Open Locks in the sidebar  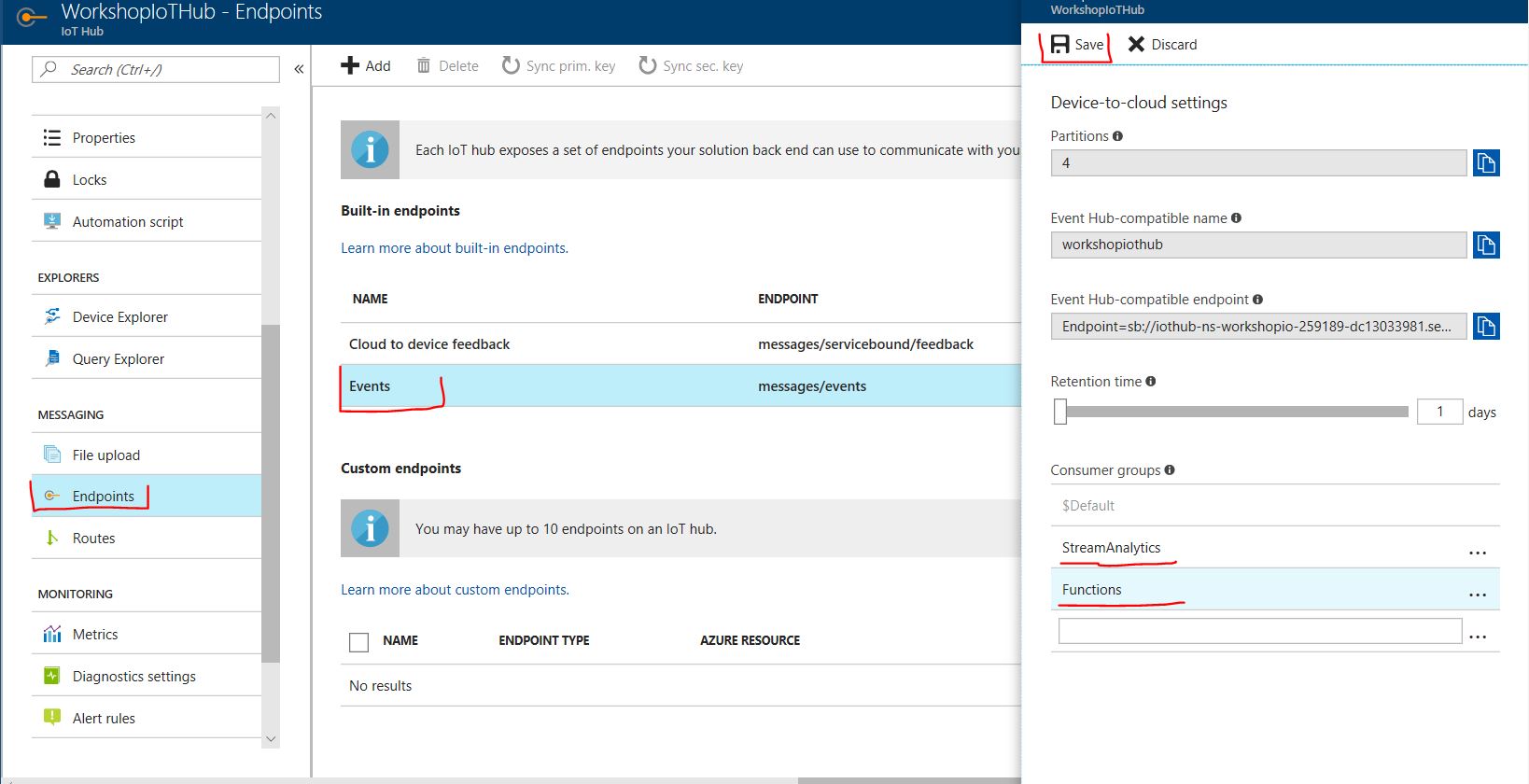tap(147, 179)
